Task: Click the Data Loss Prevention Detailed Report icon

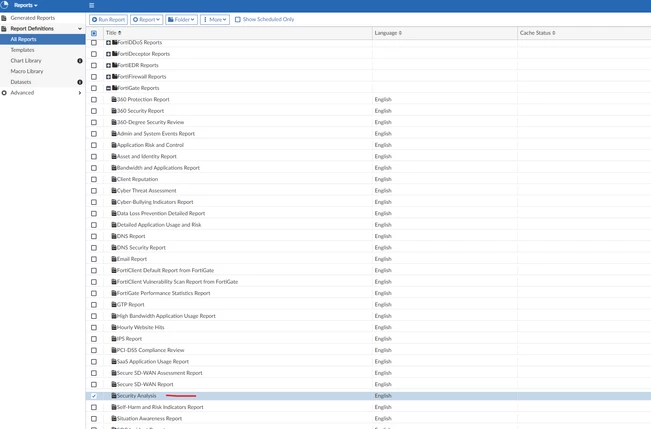Action: pyautogui.click(x=114, y=213)
